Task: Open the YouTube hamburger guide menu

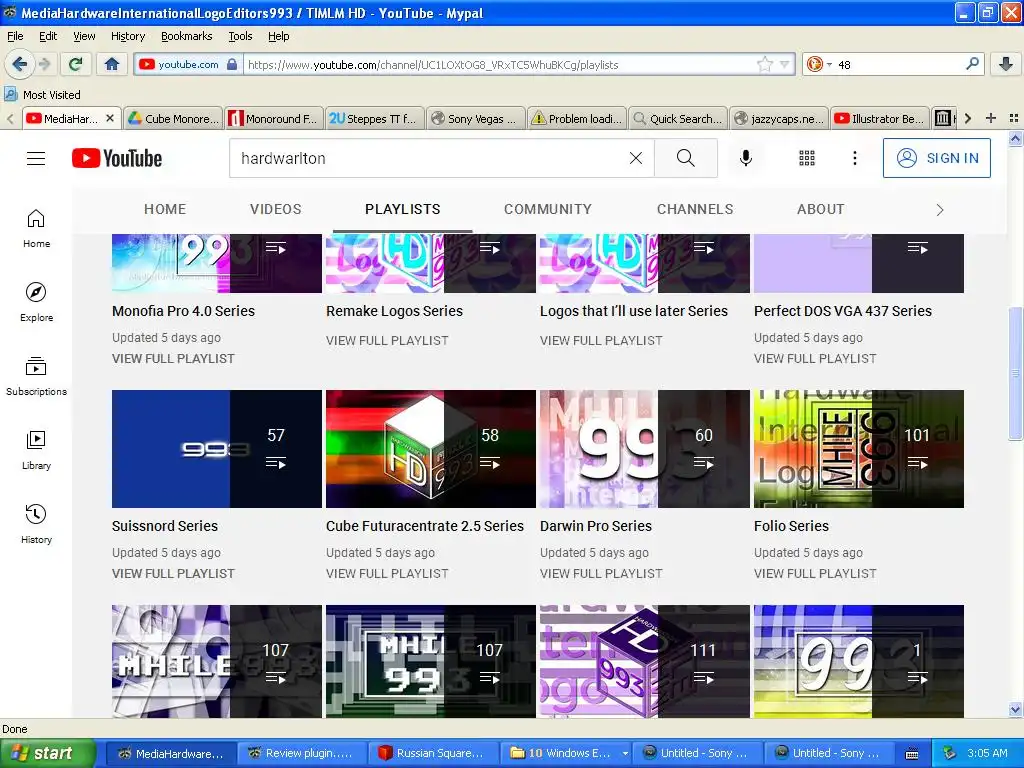Action: (x=36, y=158)
